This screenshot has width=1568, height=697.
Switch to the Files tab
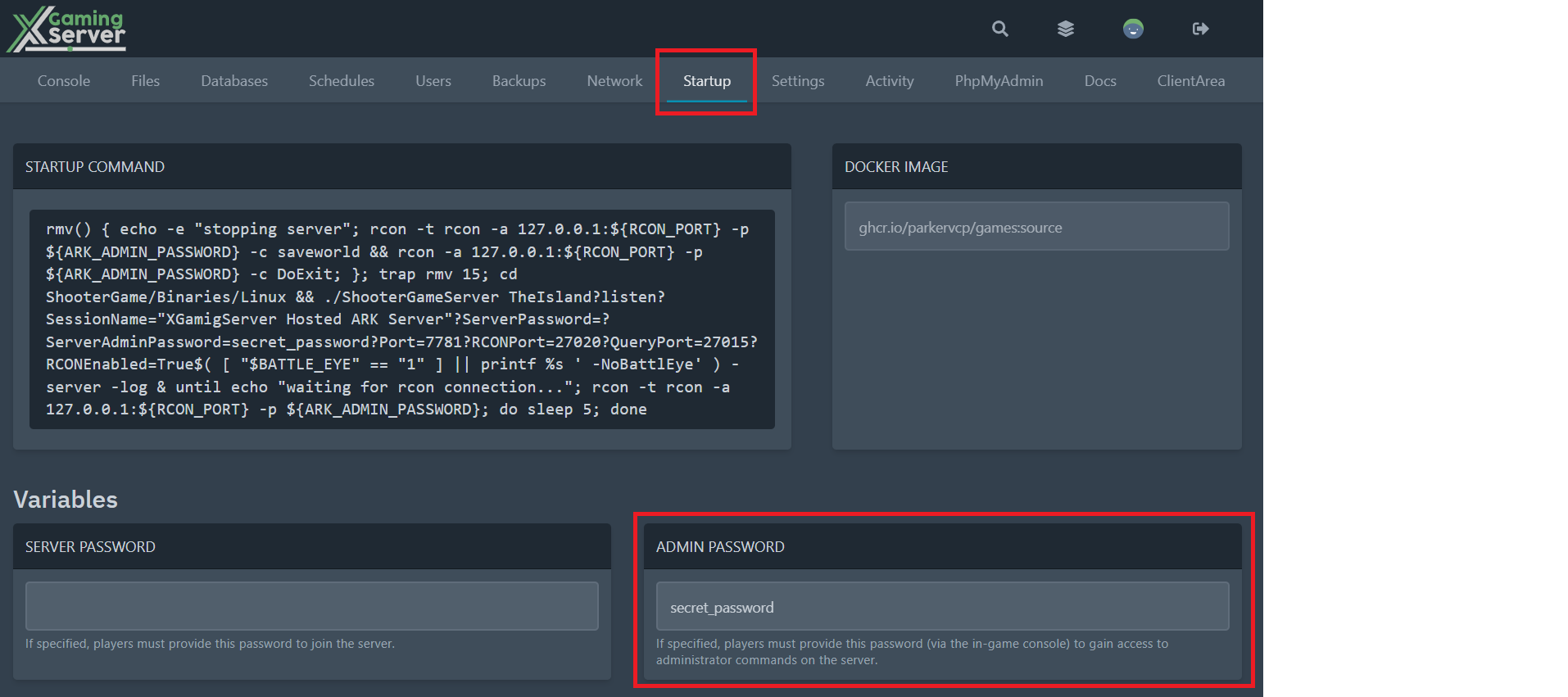point(145,81)
